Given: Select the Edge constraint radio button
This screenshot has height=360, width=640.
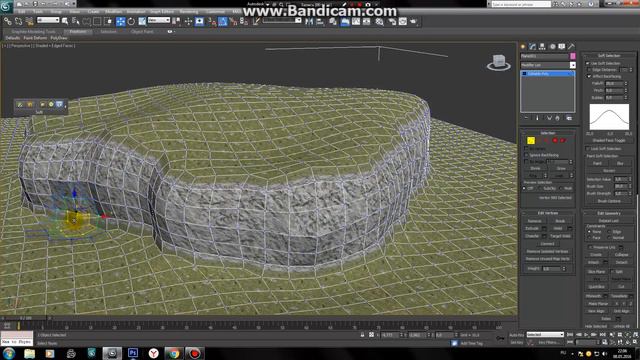Looking at the screenshot, I should (609, 231).
